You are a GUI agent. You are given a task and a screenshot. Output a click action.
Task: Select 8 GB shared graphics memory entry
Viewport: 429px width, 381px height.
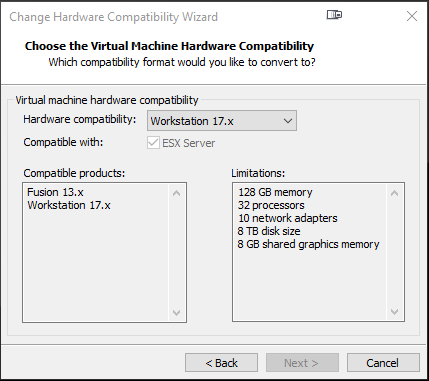coord(309,244)
